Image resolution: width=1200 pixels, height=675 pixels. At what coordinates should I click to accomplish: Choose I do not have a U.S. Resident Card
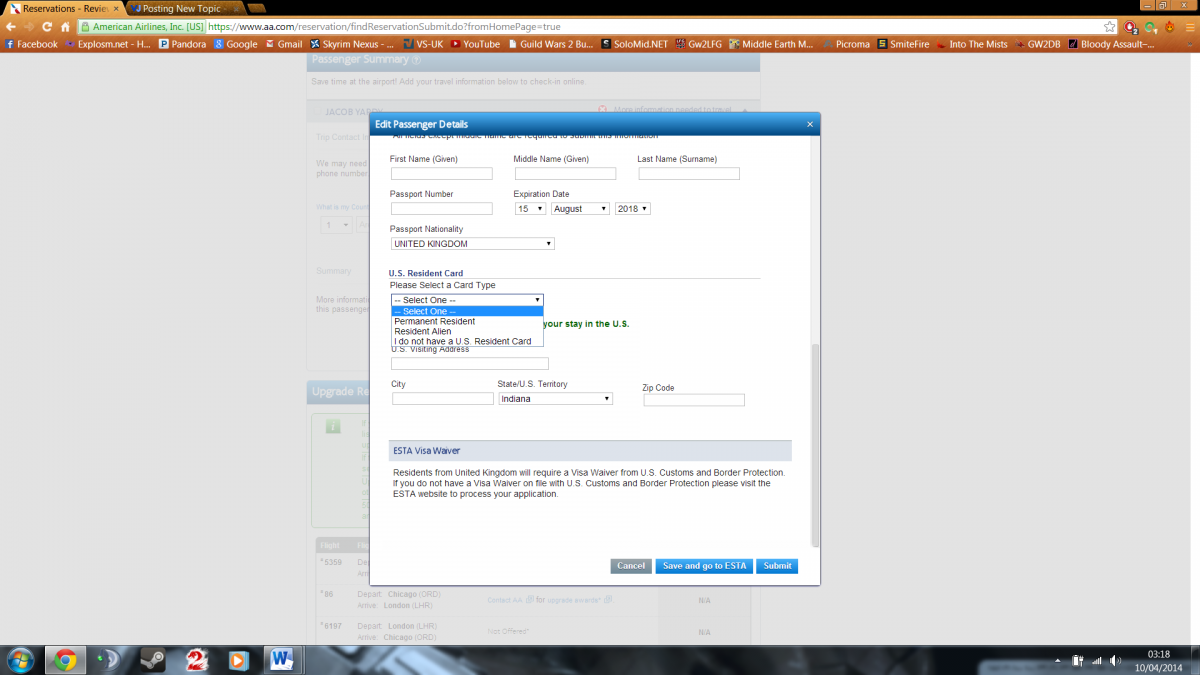pyautogui.click(x=467, y=341)
